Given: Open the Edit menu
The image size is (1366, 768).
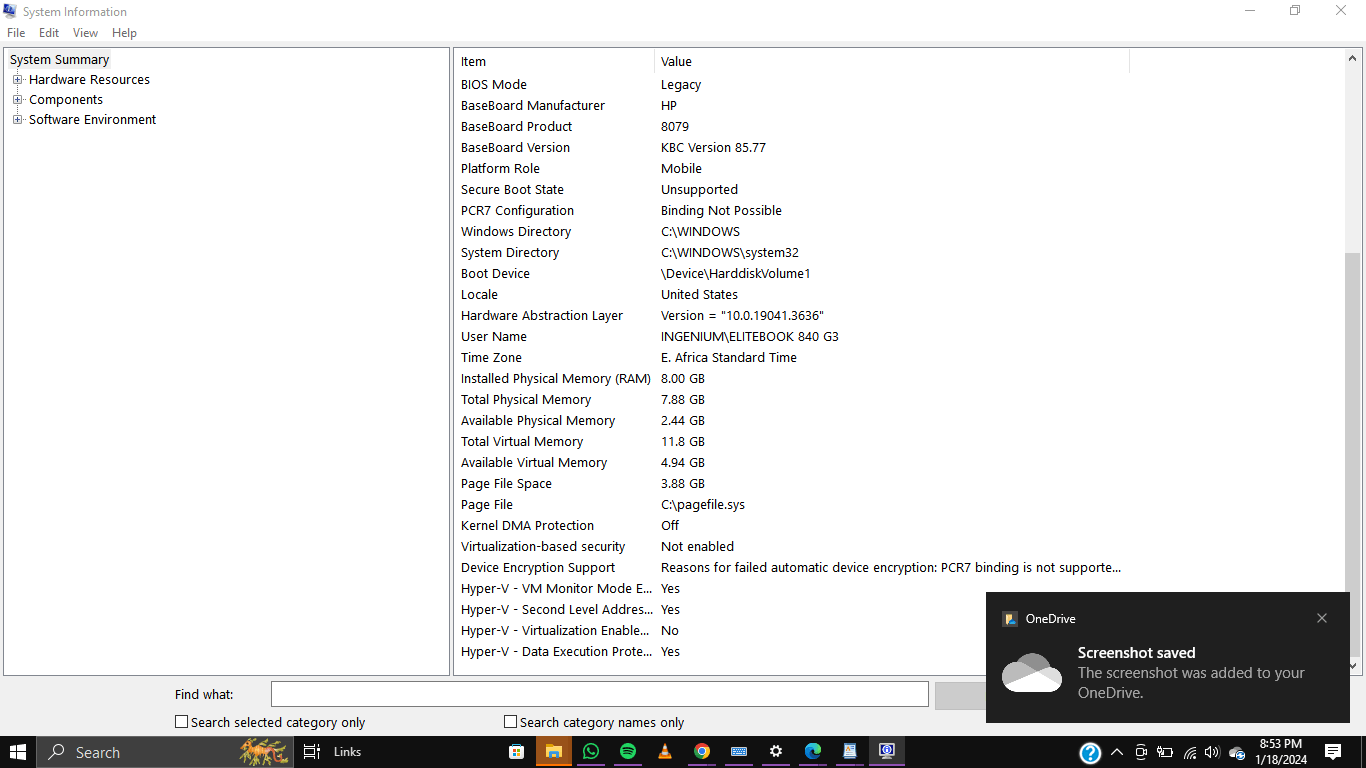Looking at the screenshot, I should click(x=49, y=33).
